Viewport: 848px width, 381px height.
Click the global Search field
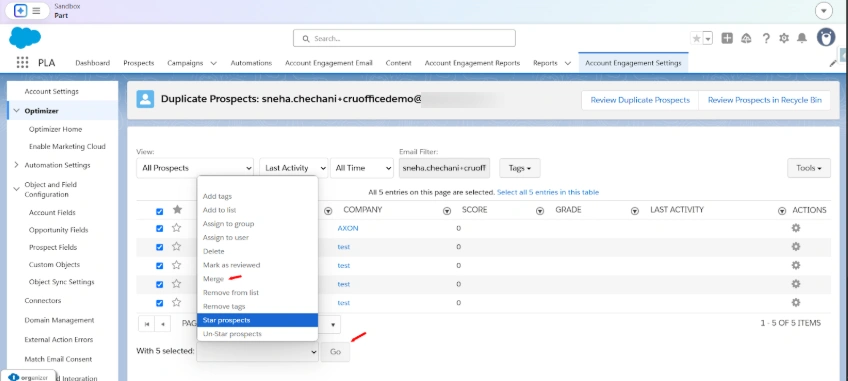(x=404, y=38)
